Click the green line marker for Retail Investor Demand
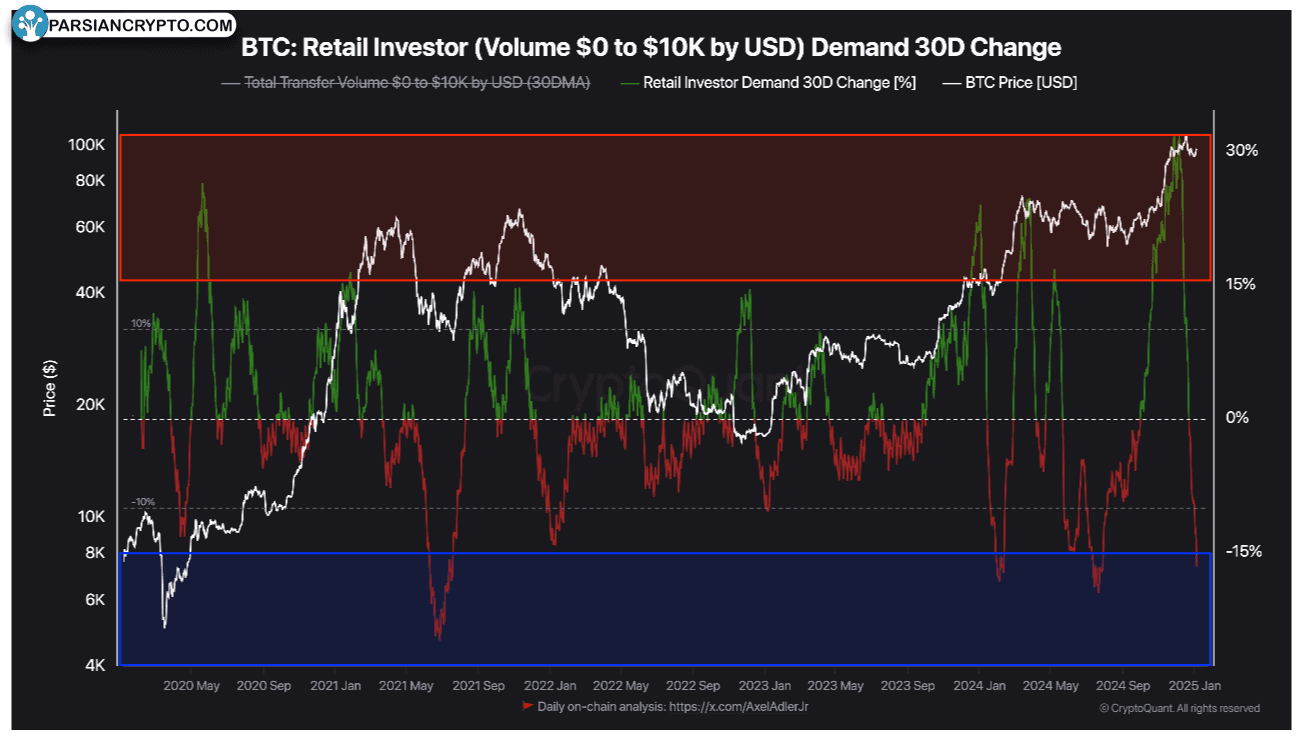This screenshot has width=1305, height=739. point(629,83)
